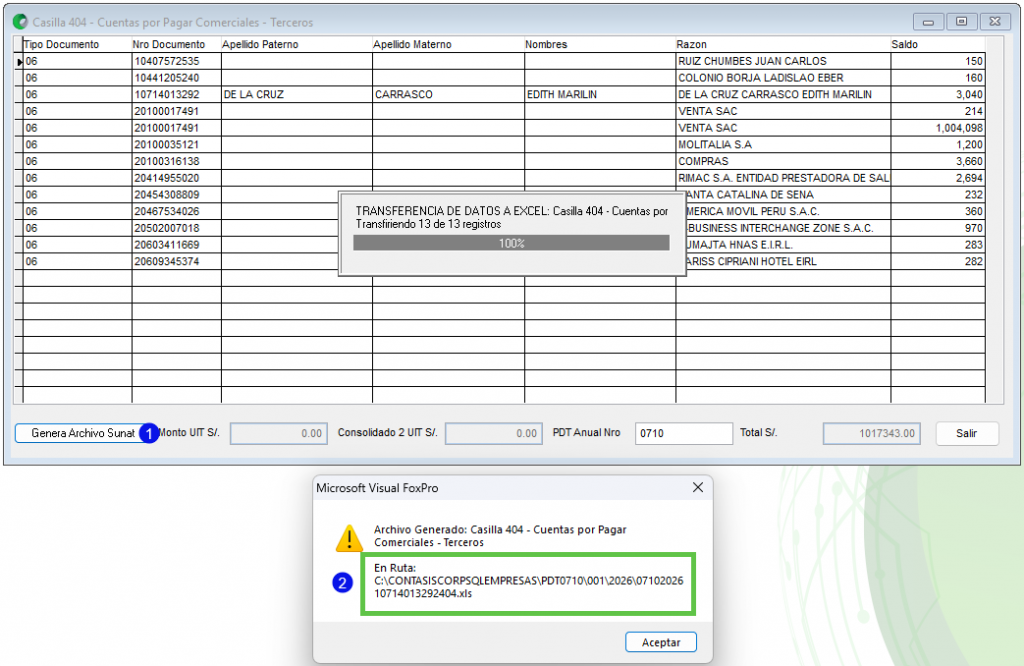The height and width of the screenshot is (666, 1024).
Task: Select the row selector arrow of first record
Action: coord(19,61)
